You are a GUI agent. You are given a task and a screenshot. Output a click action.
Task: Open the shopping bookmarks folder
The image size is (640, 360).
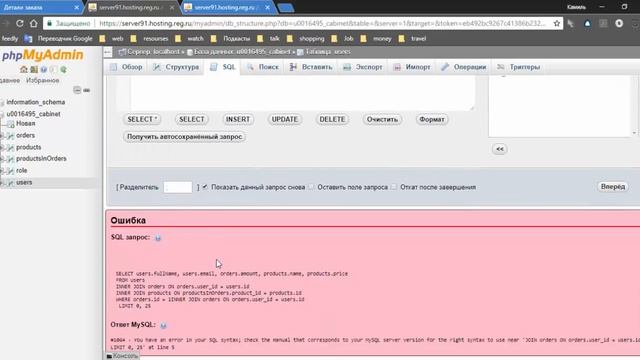tap(306, 39)
